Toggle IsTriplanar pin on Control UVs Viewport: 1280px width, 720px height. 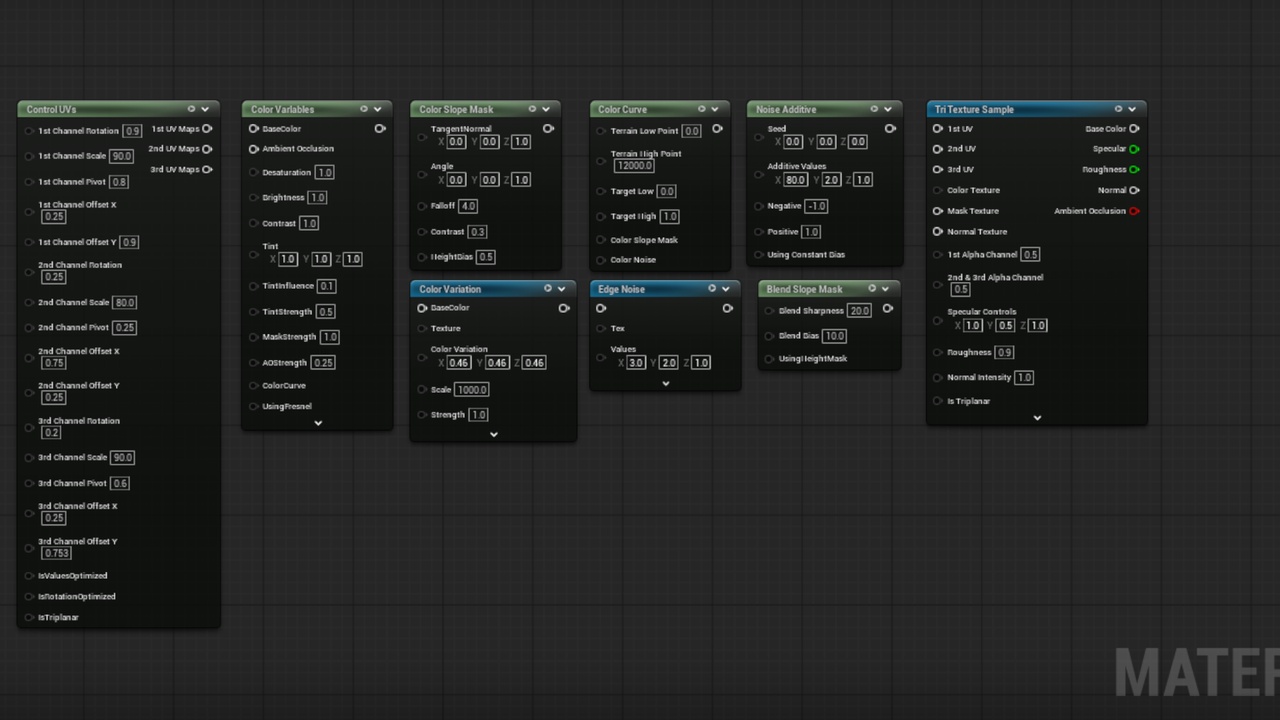click(29, 618)
